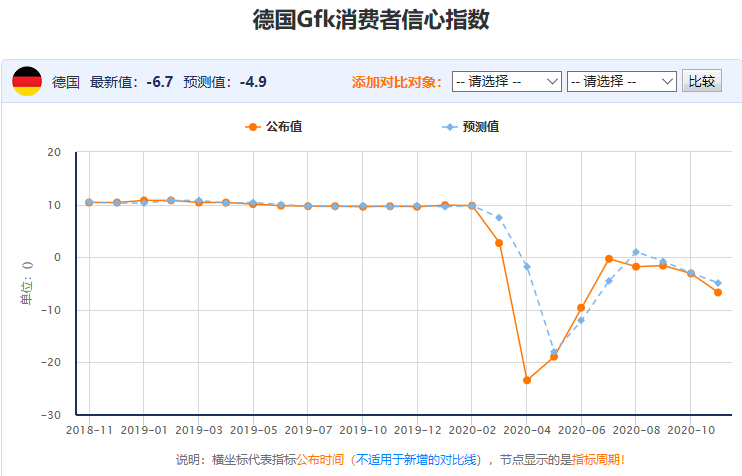
Task: Click the orange 公布值 legend marker
Action: click(x=253, y=127)
